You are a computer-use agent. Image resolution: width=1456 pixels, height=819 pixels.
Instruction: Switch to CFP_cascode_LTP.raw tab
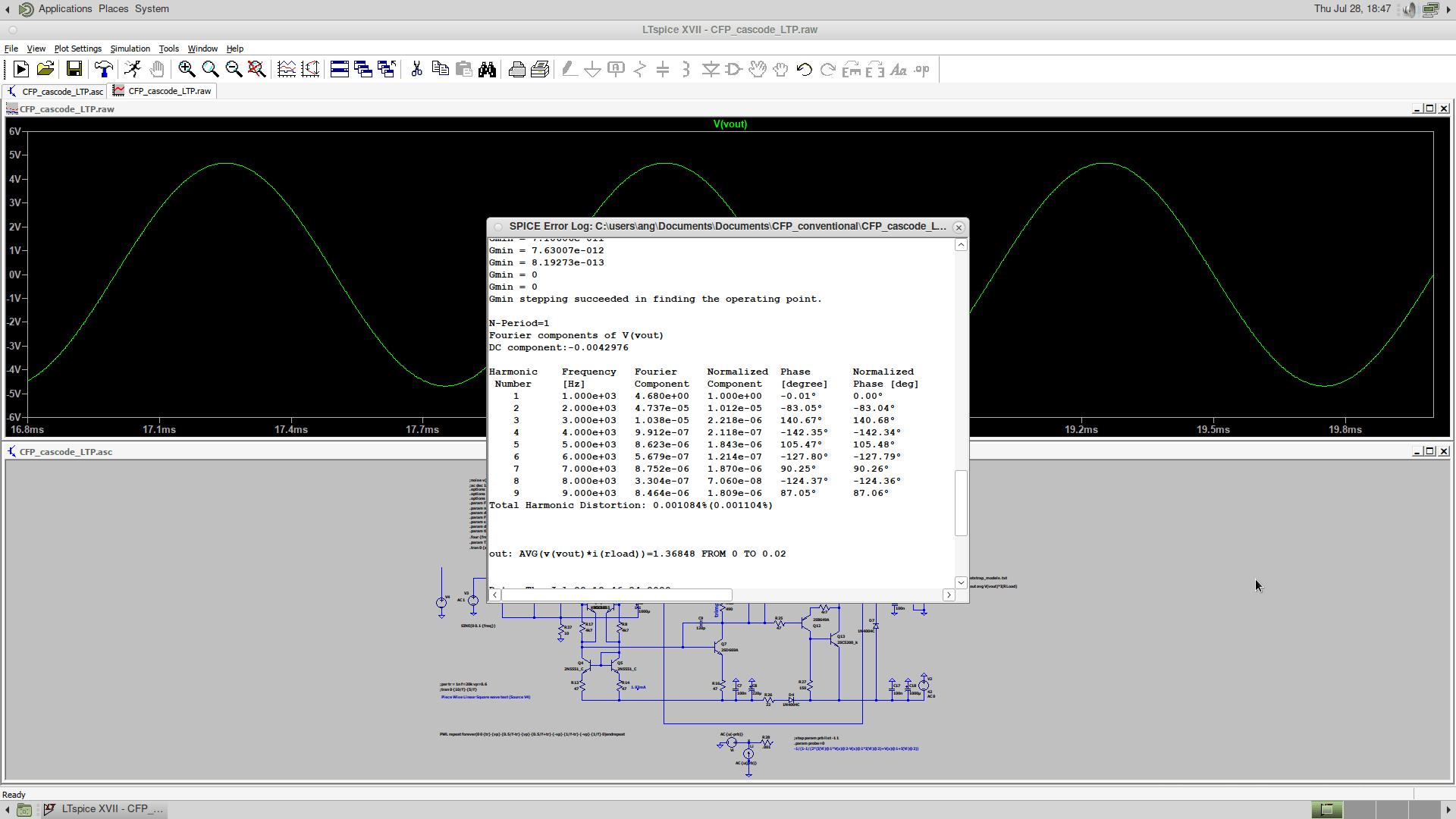(x=163, y=91)
